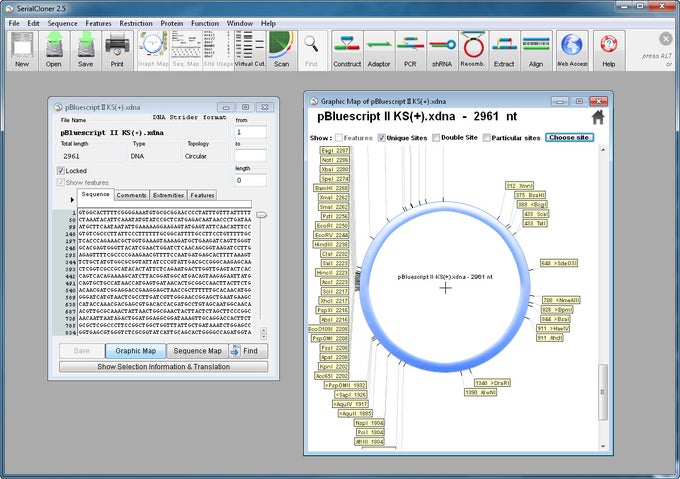Select the 1340 >DraRI site label
The width and height of the screenshot is (680, 479).
tap(492, 383)
